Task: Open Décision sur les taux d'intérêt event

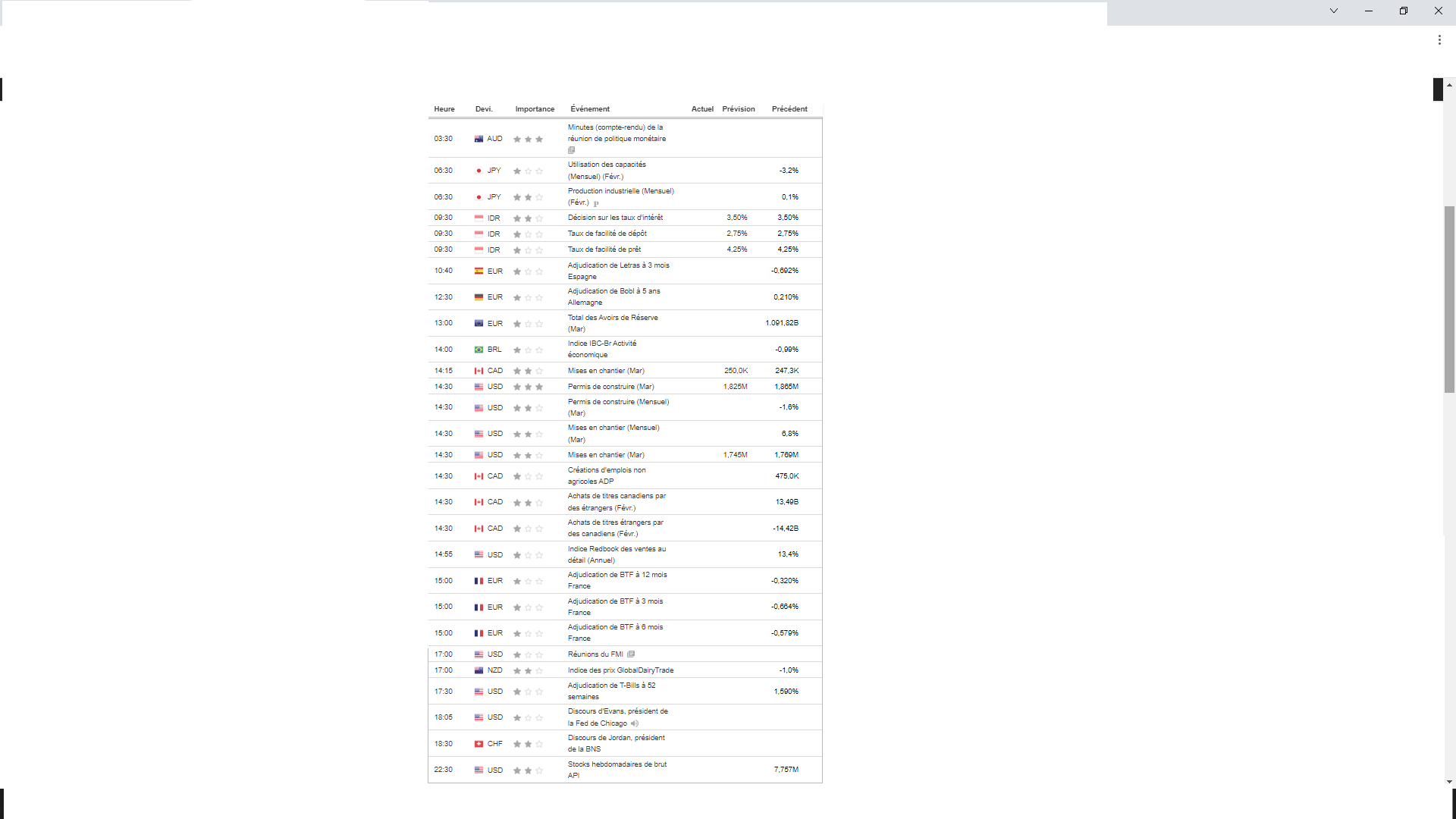Action: pos(615,218)
